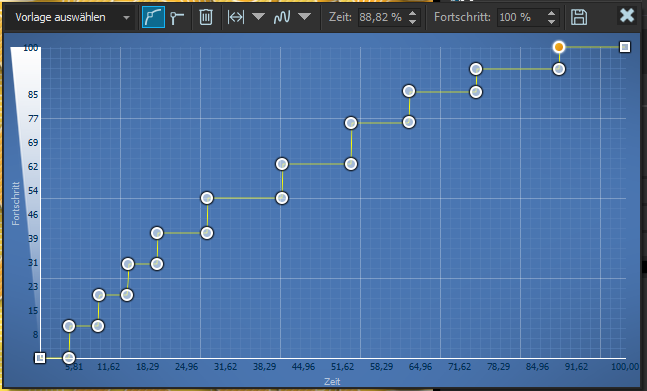Expand the dropdown arrow next to the wave icon

coord(305,16)
